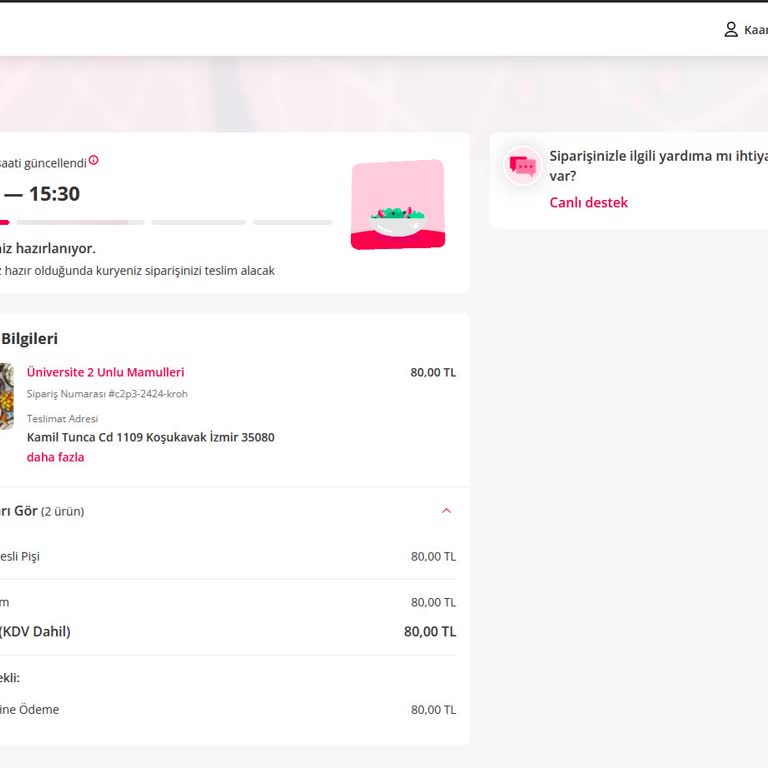The width and height of the screenshot is (768, 768).
Task: Select order number text #c2p3-2424-kroh
Action: coord(148,394)
